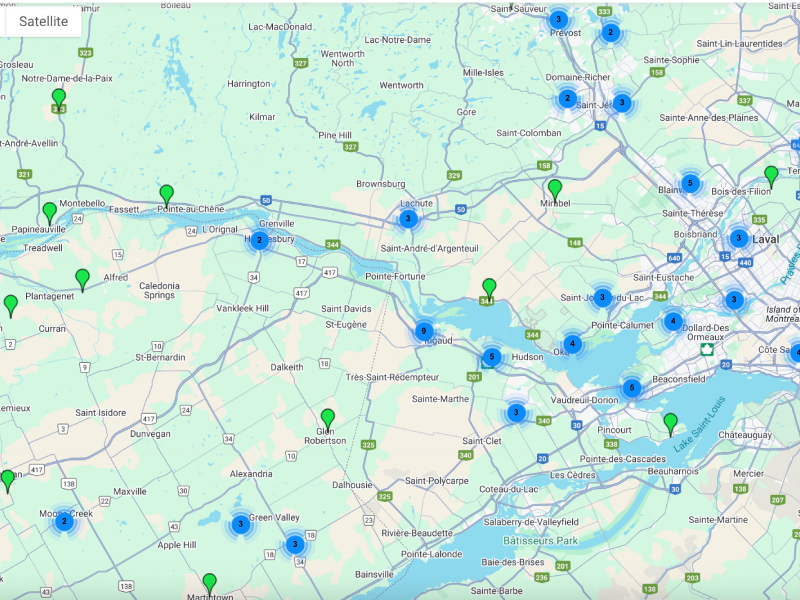
Task: Open the 5-marker cluster near Hudson
Action: click(x=491, y=357)
